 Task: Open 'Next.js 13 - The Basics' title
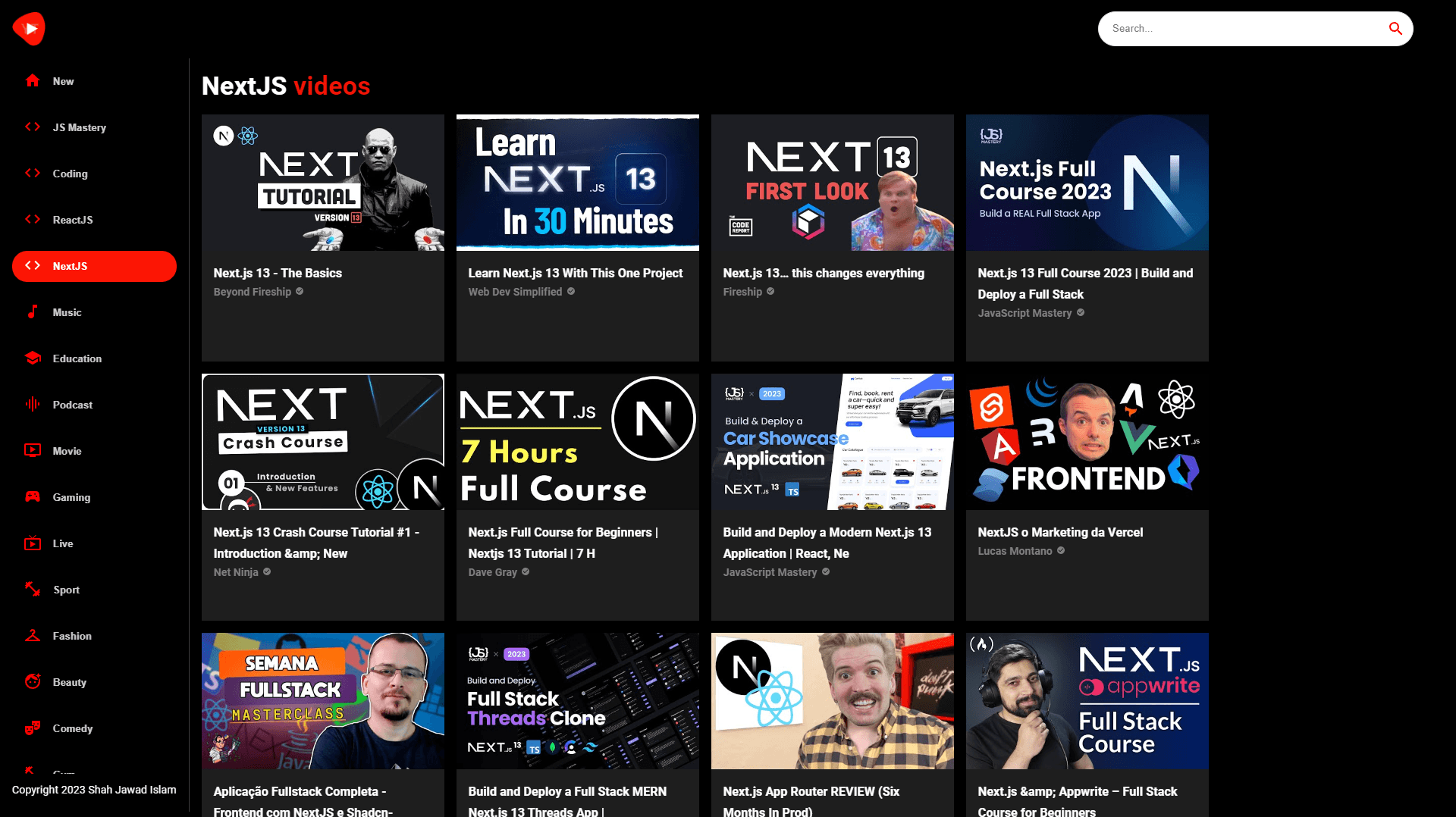click(x=278, y=273)
